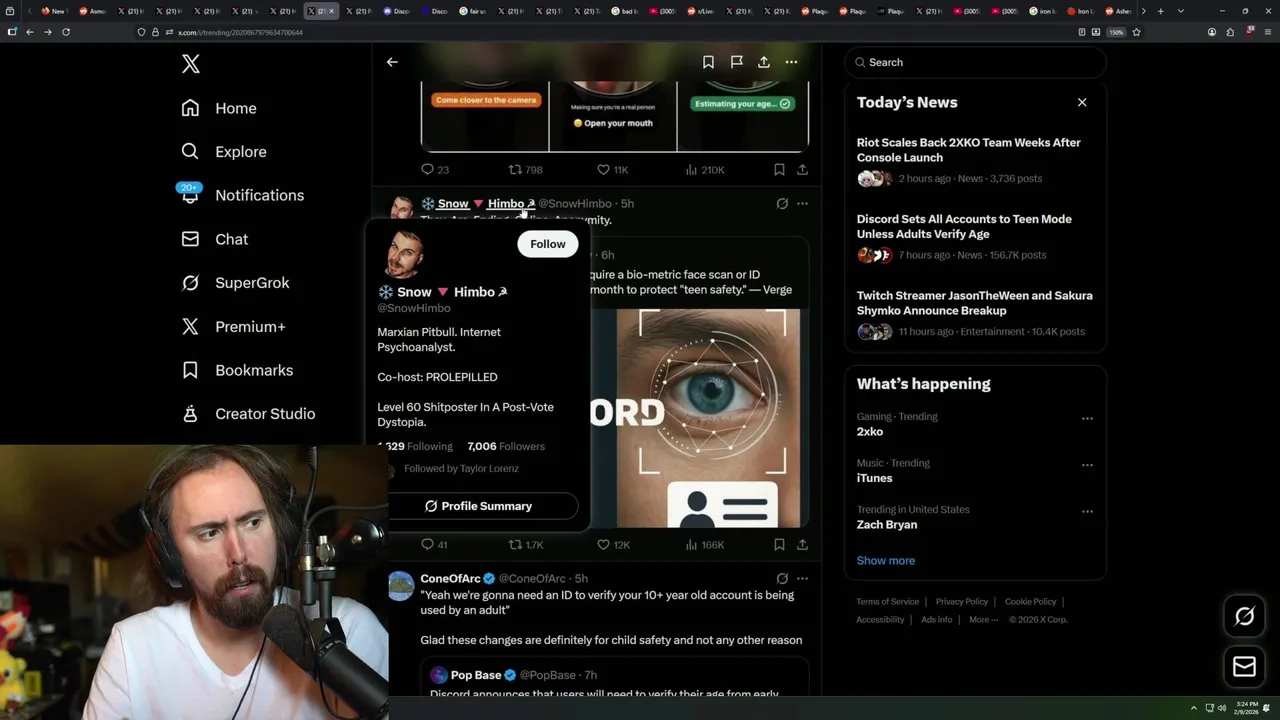Open JasonTheWeen breakup news story

(975, 313)
